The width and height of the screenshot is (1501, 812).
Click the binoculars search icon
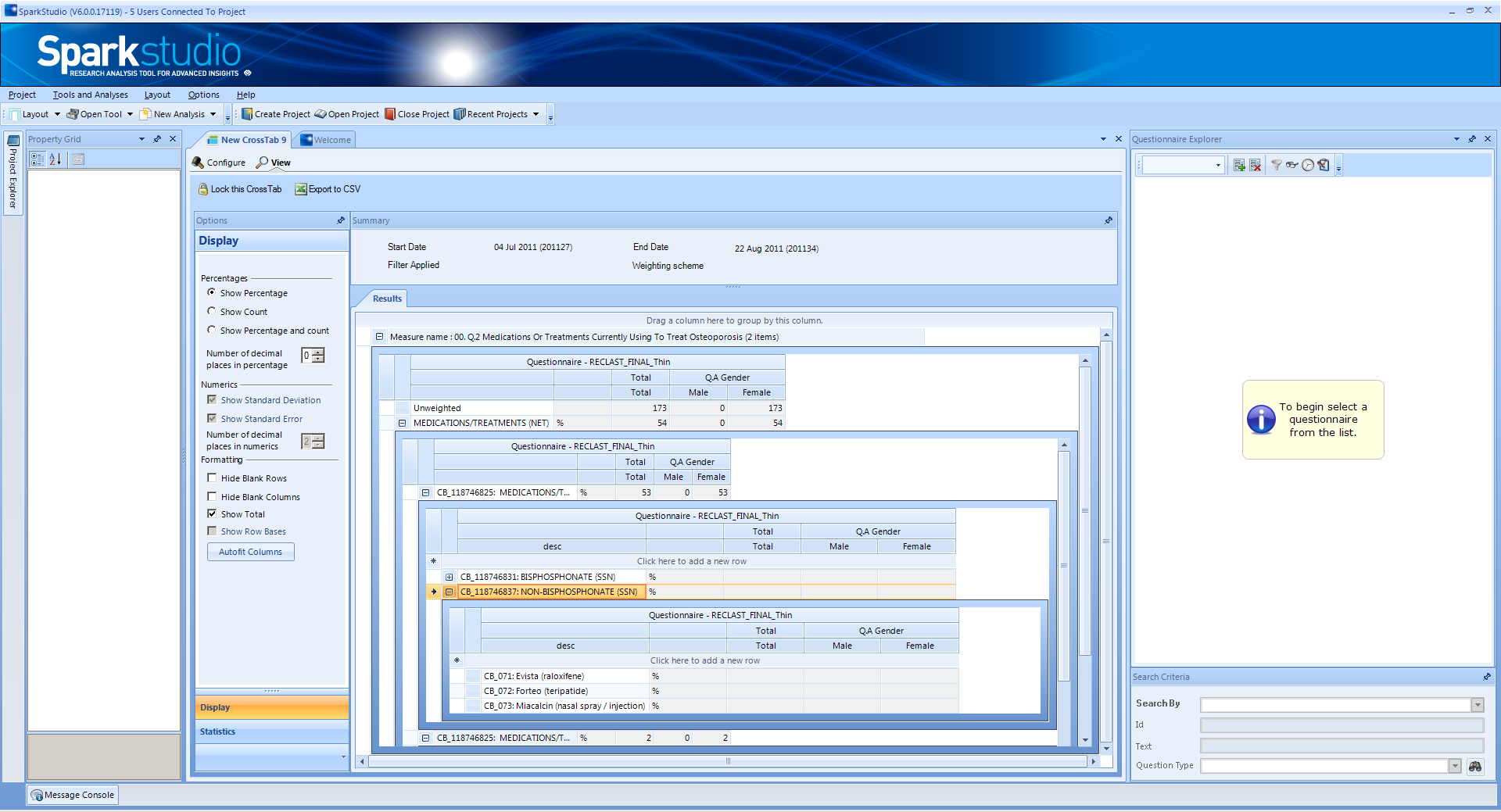pyautogui.click(x=1475, y=766)
